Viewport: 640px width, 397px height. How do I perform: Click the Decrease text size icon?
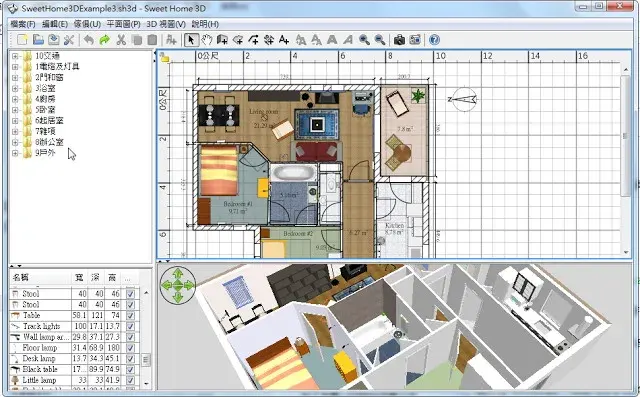[316, 40]
